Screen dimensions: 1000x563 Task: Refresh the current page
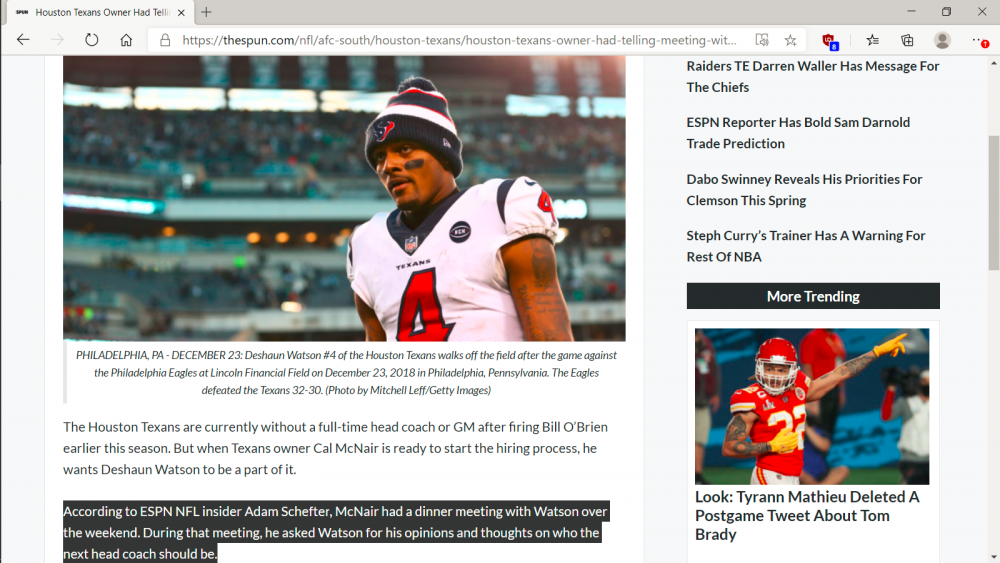[x=92, y=40]
